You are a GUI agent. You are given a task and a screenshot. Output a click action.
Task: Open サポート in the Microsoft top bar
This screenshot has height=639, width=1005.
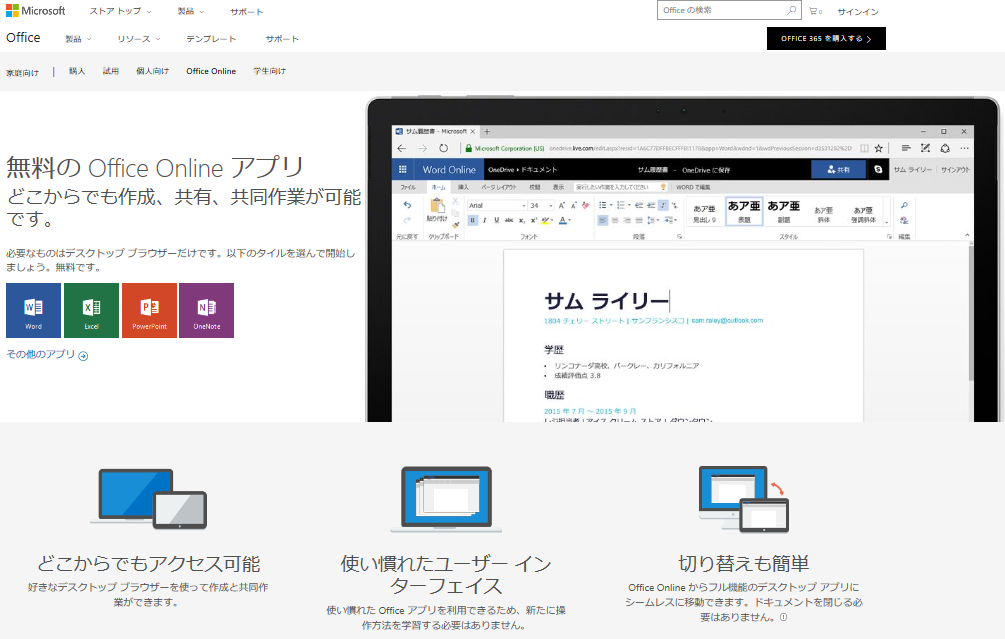pyautogui.click(x=247, y=12)
